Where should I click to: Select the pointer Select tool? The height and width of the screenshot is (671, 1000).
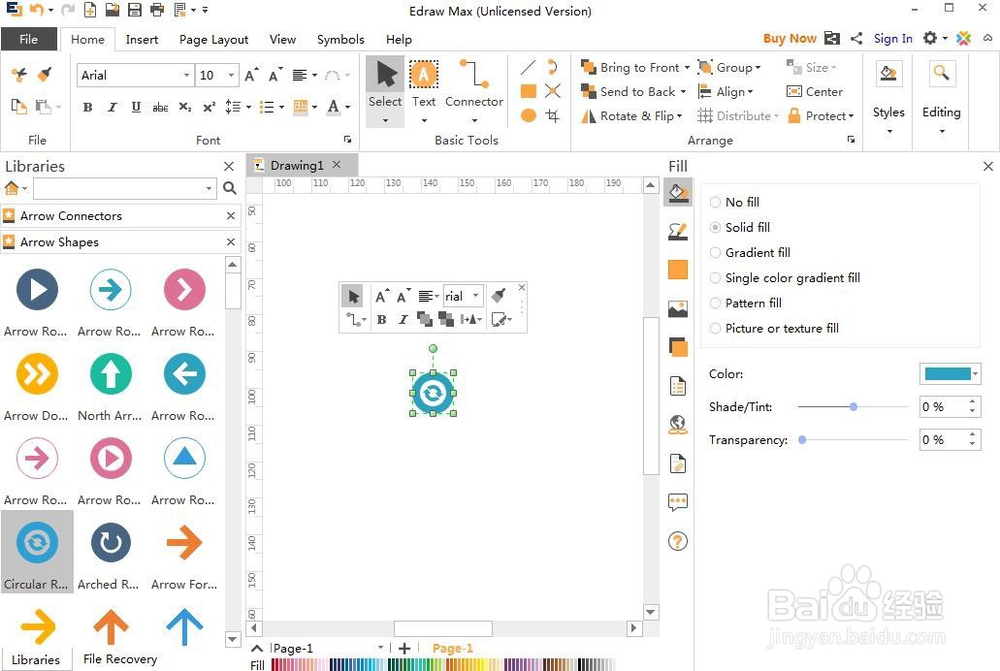pos(385,91)
